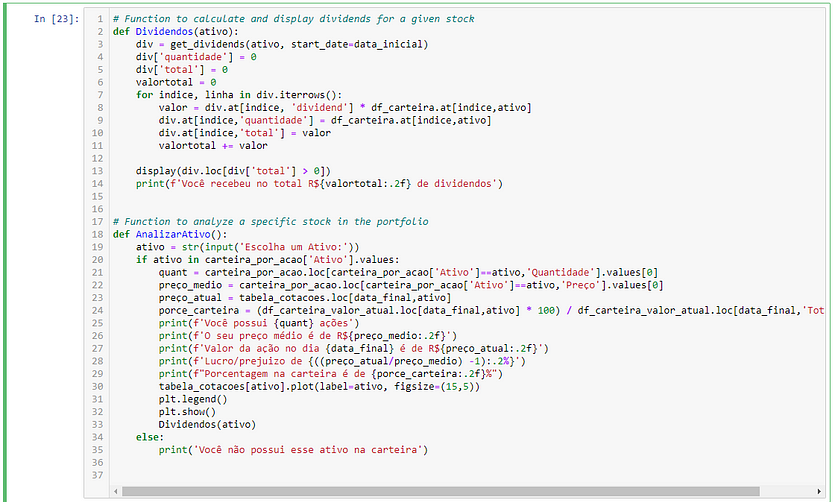
Task: Click the plt.show() line
Action: (187, 412)
